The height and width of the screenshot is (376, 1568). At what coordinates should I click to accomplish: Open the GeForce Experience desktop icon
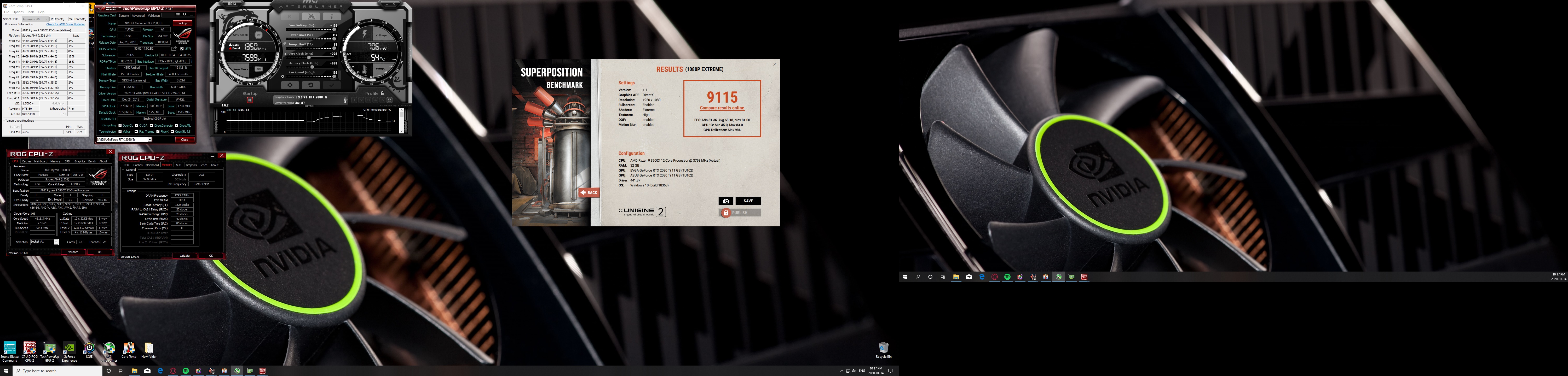coord(70,350)
